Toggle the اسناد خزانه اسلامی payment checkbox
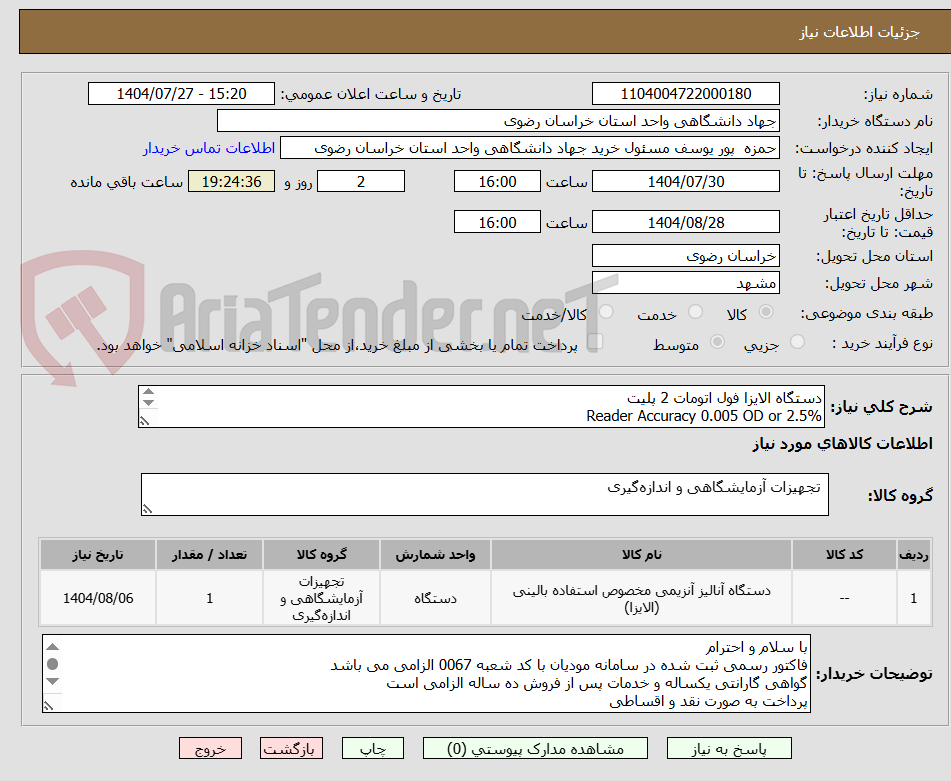This screenshot has height=781, width=951. click(595, 341)
